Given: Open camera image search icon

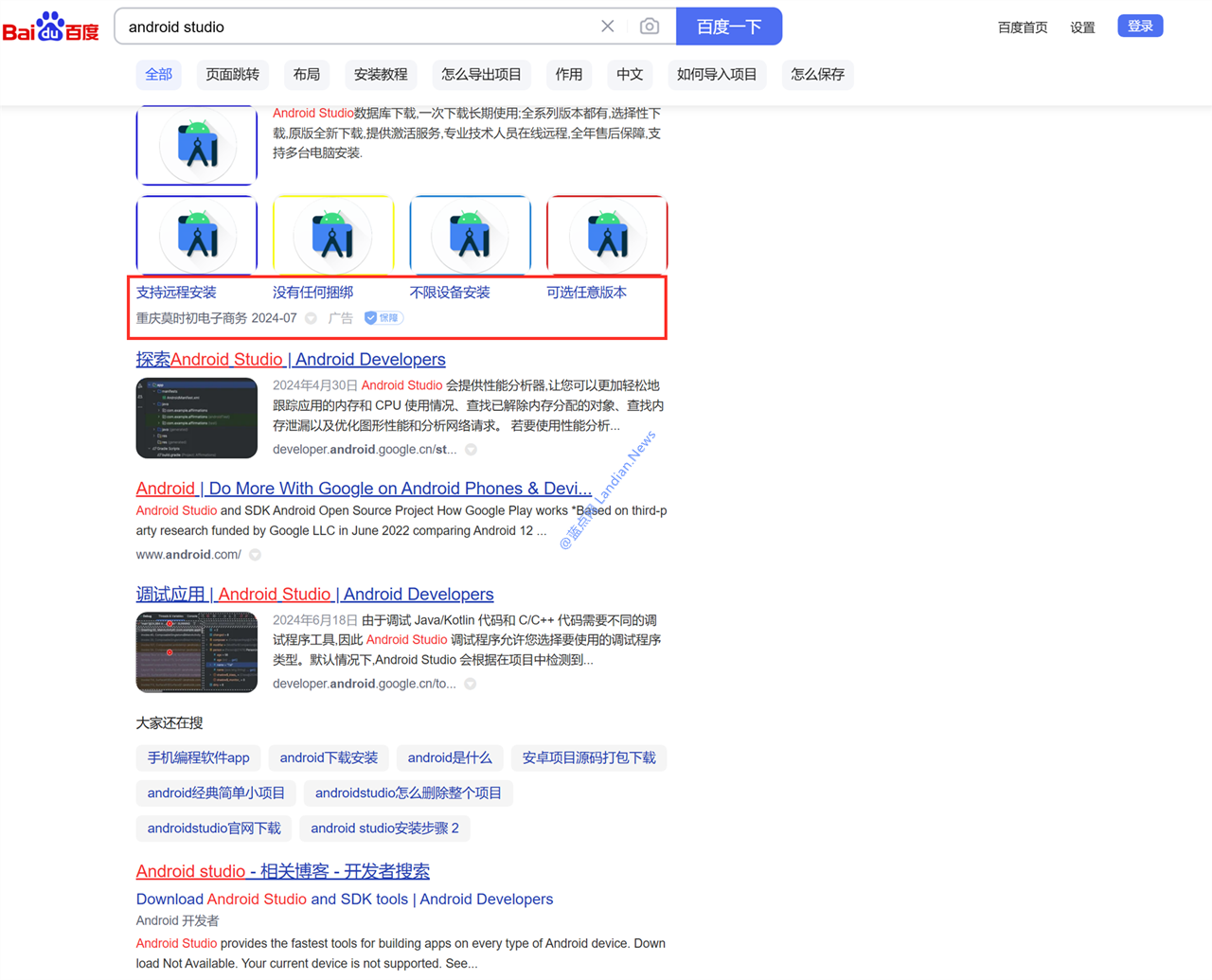Looking at the screenshot, I should tap(650, 27).
